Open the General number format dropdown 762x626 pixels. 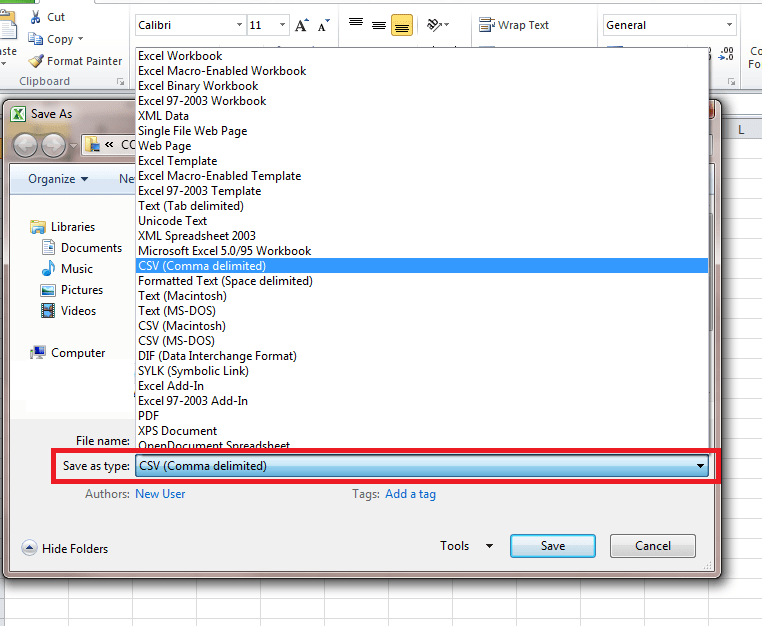729,25
